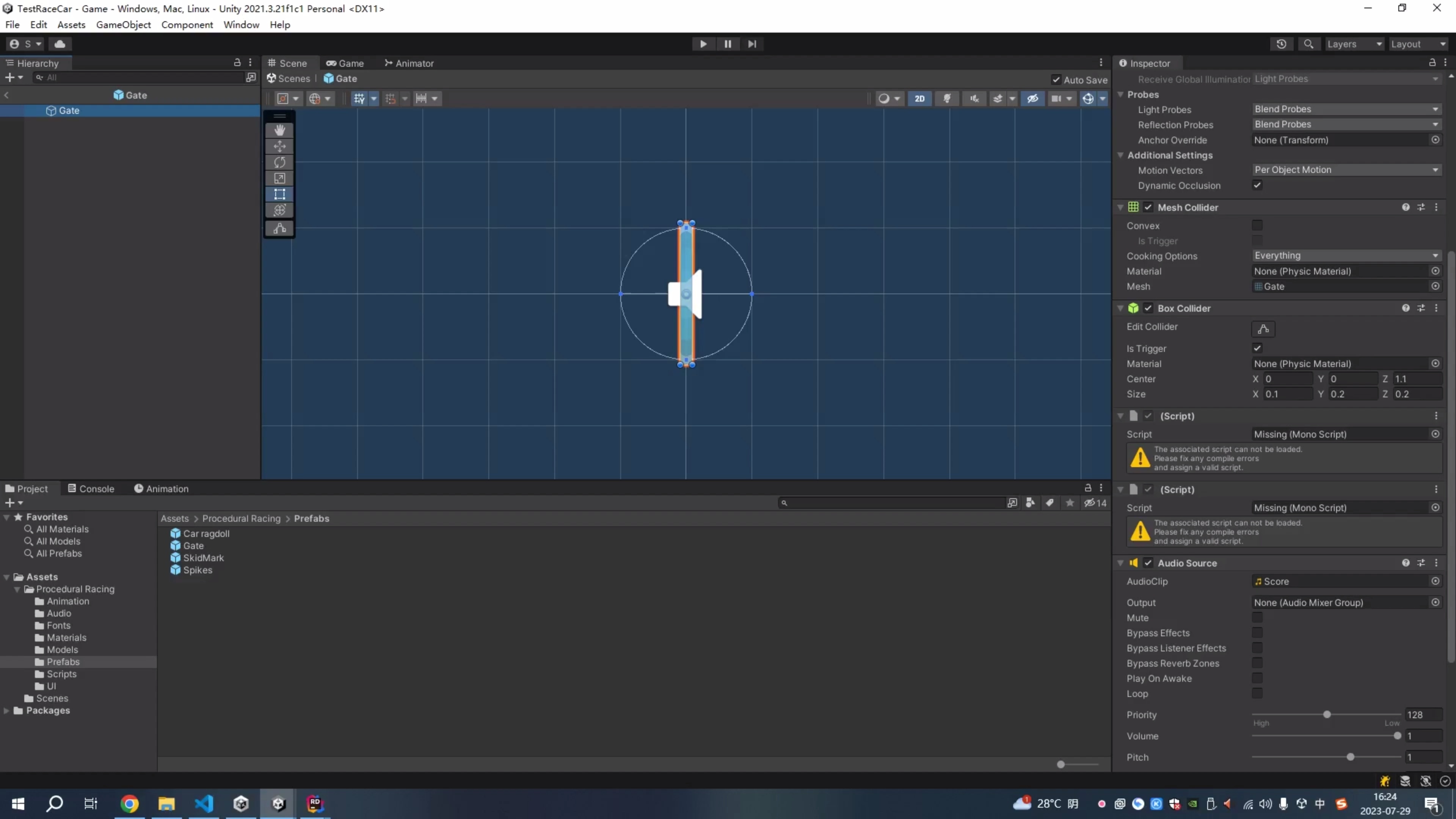This screenshot has height=819, width=1456.
Task: Mute scene view audio
Action: coord(973,98)
